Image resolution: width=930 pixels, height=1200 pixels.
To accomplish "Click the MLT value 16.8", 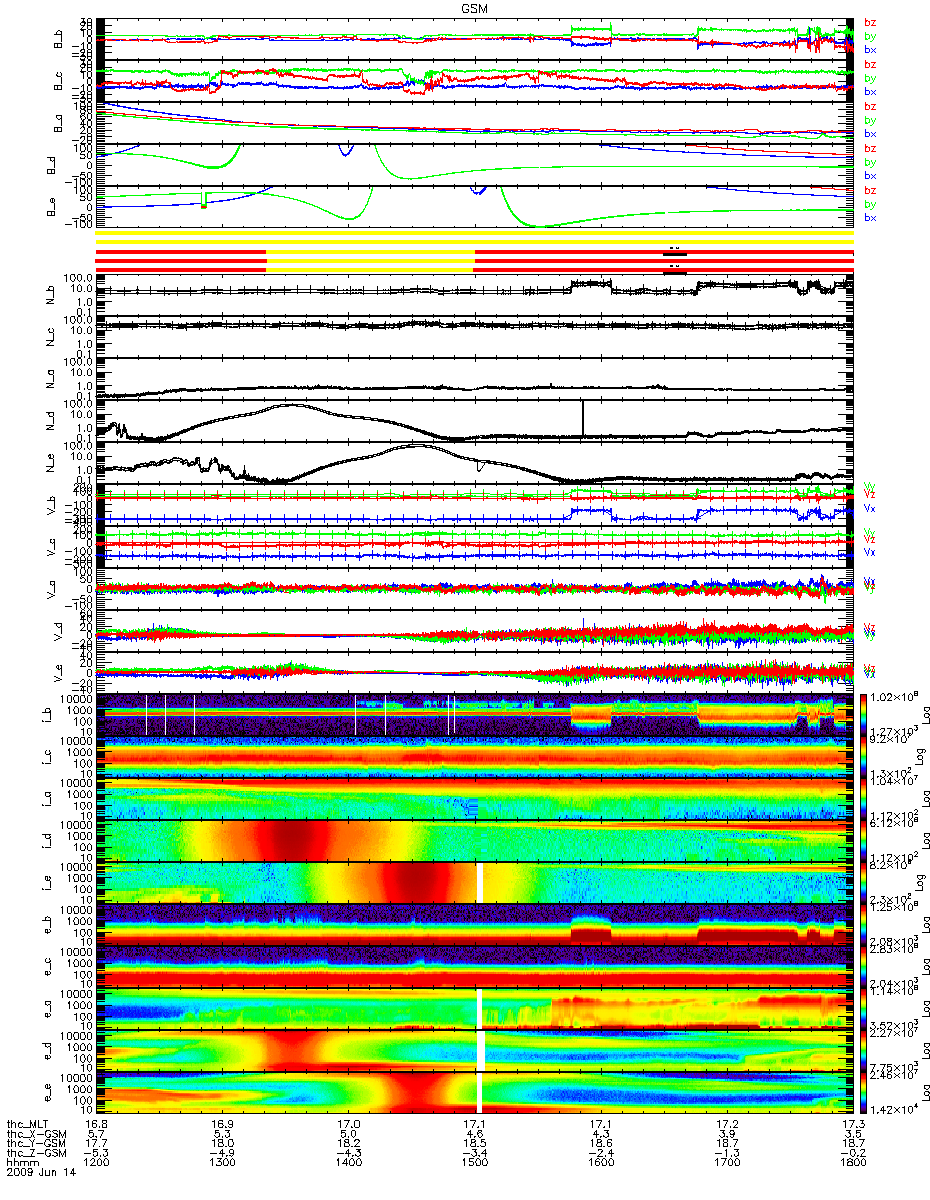I will (x=96, y=1125).
